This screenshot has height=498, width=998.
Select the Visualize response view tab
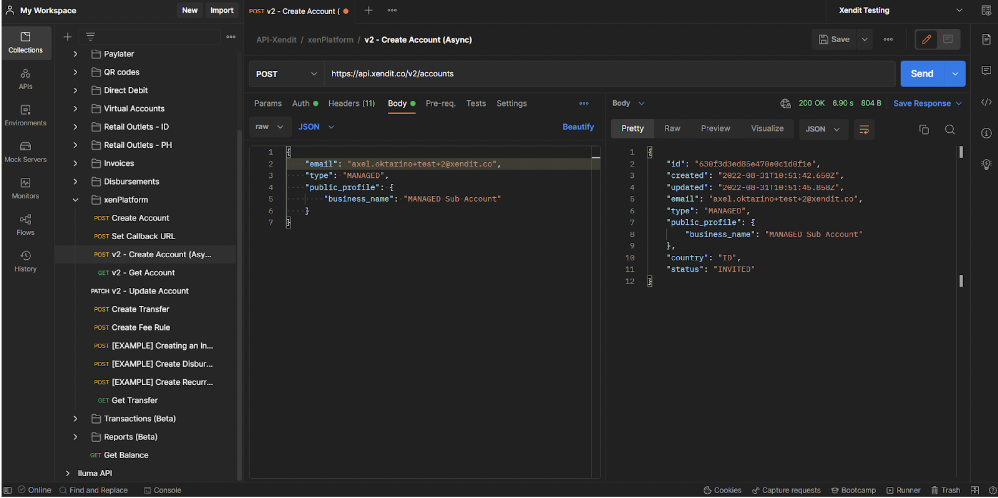pos(767,129)
